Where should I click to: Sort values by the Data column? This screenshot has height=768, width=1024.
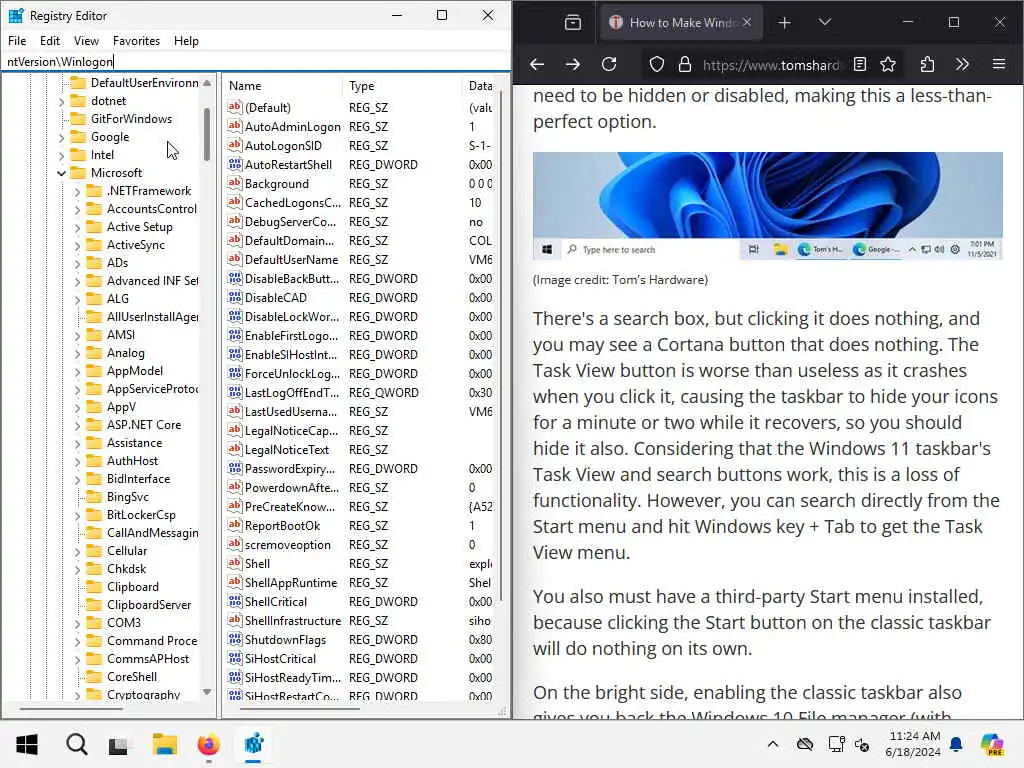(x=480, y=86)
